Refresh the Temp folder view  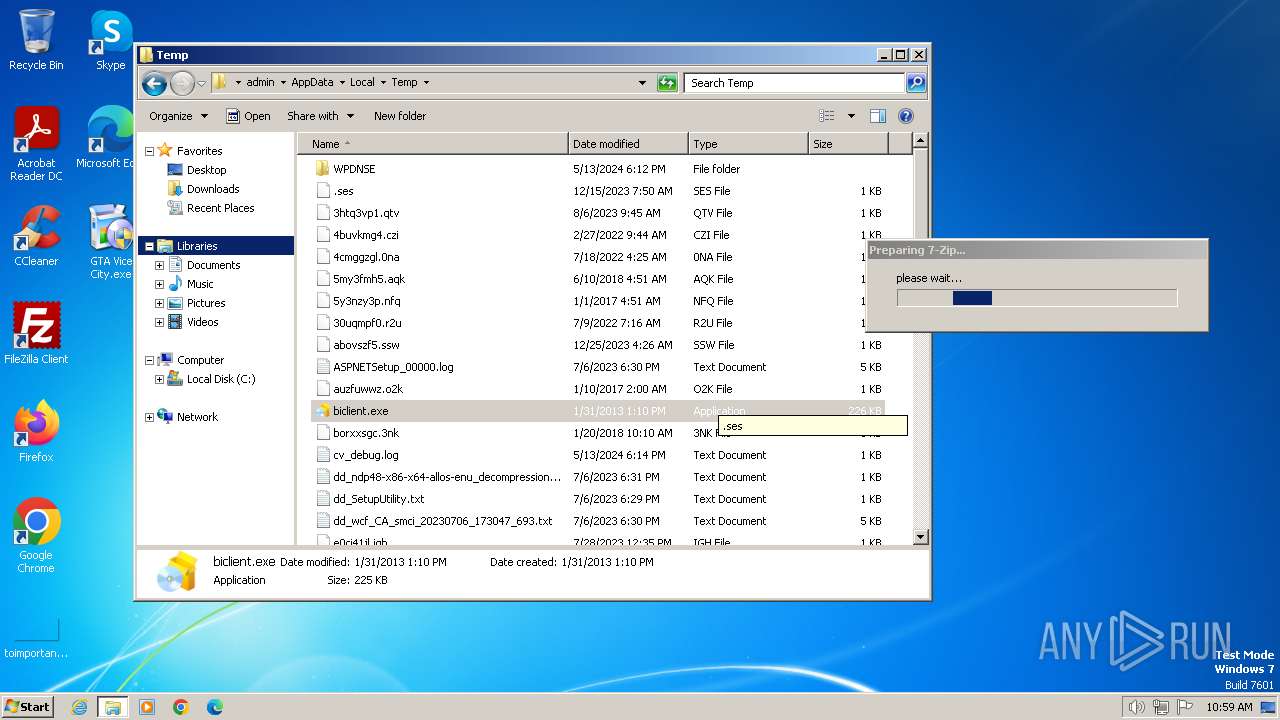(x=667, y=83)
